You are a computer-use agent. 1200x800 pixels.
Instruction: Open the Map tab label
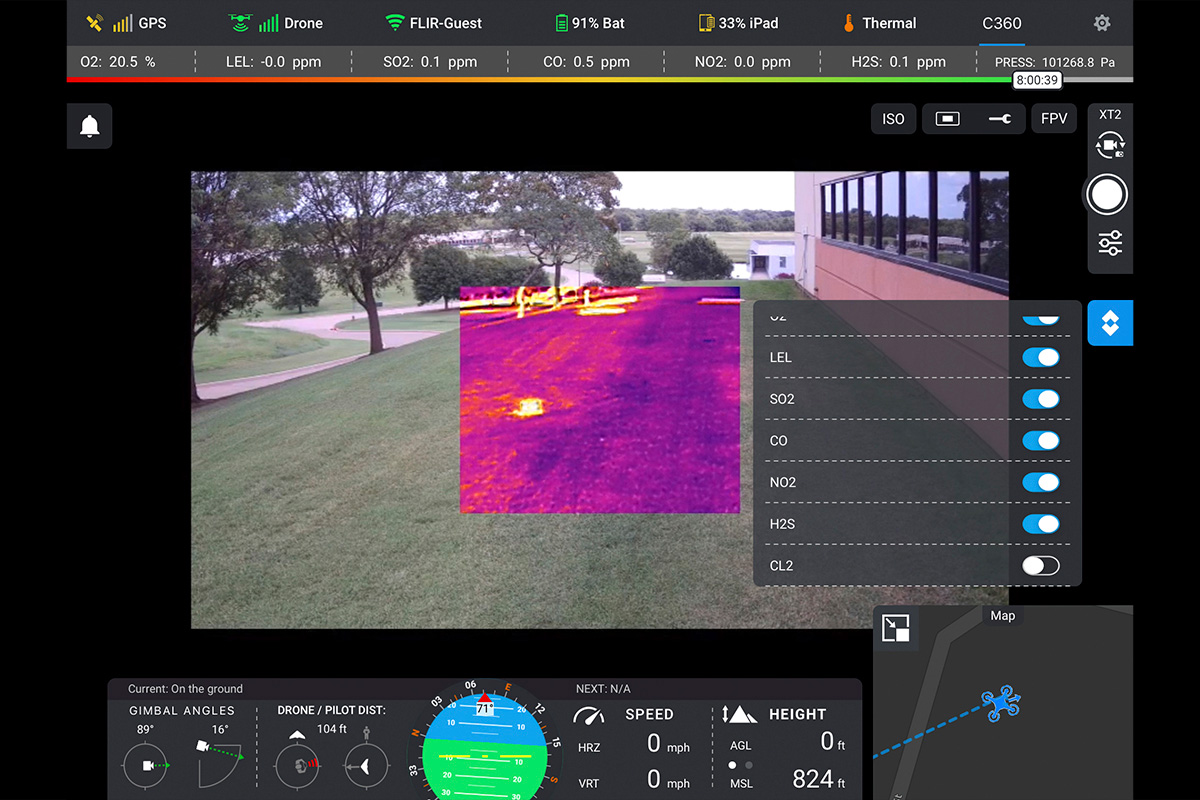(1003, 616)
